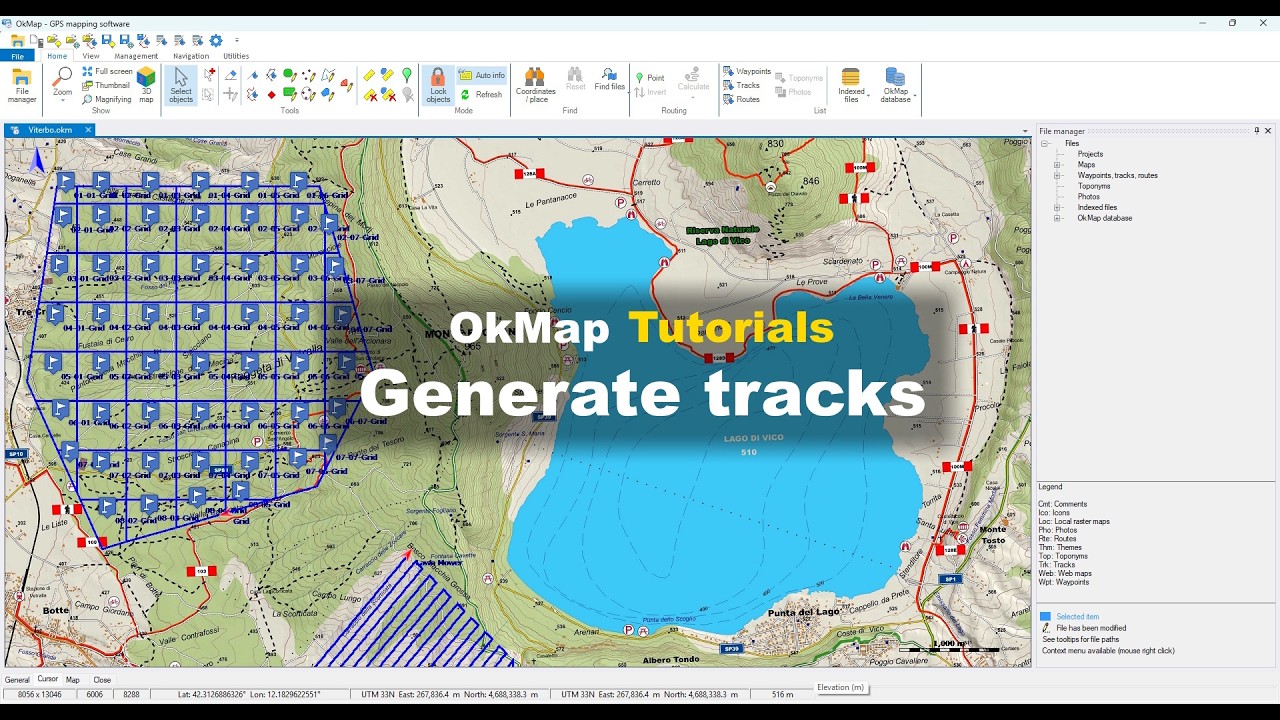Click the Refresh button

pyautogui.click(x=481, y=95)
